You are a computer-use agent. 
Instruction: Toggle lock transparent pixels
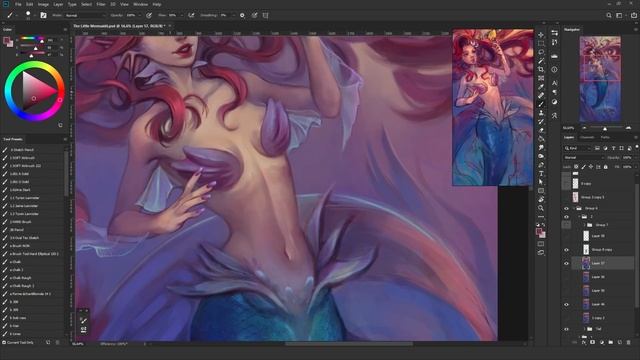click(x=576, y=167)
